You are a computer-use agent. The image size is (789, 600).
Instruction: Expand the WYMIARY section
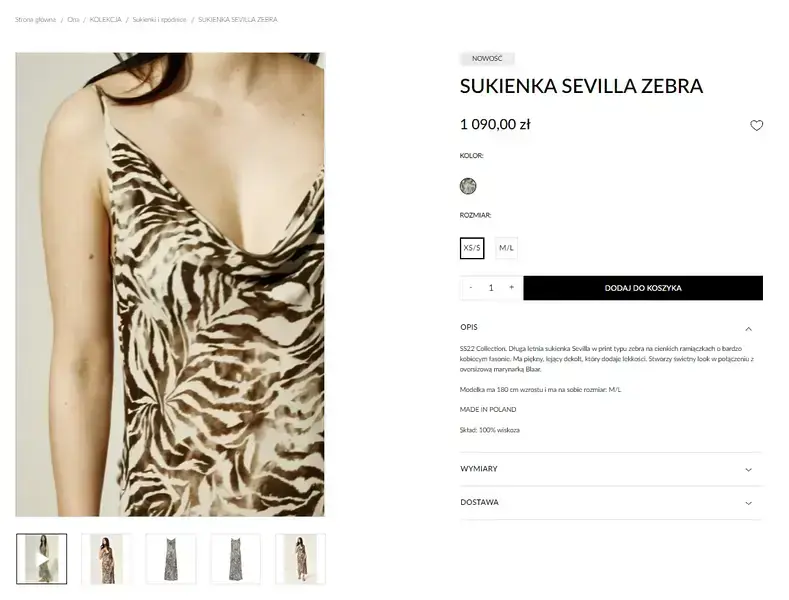pos(611,469)
